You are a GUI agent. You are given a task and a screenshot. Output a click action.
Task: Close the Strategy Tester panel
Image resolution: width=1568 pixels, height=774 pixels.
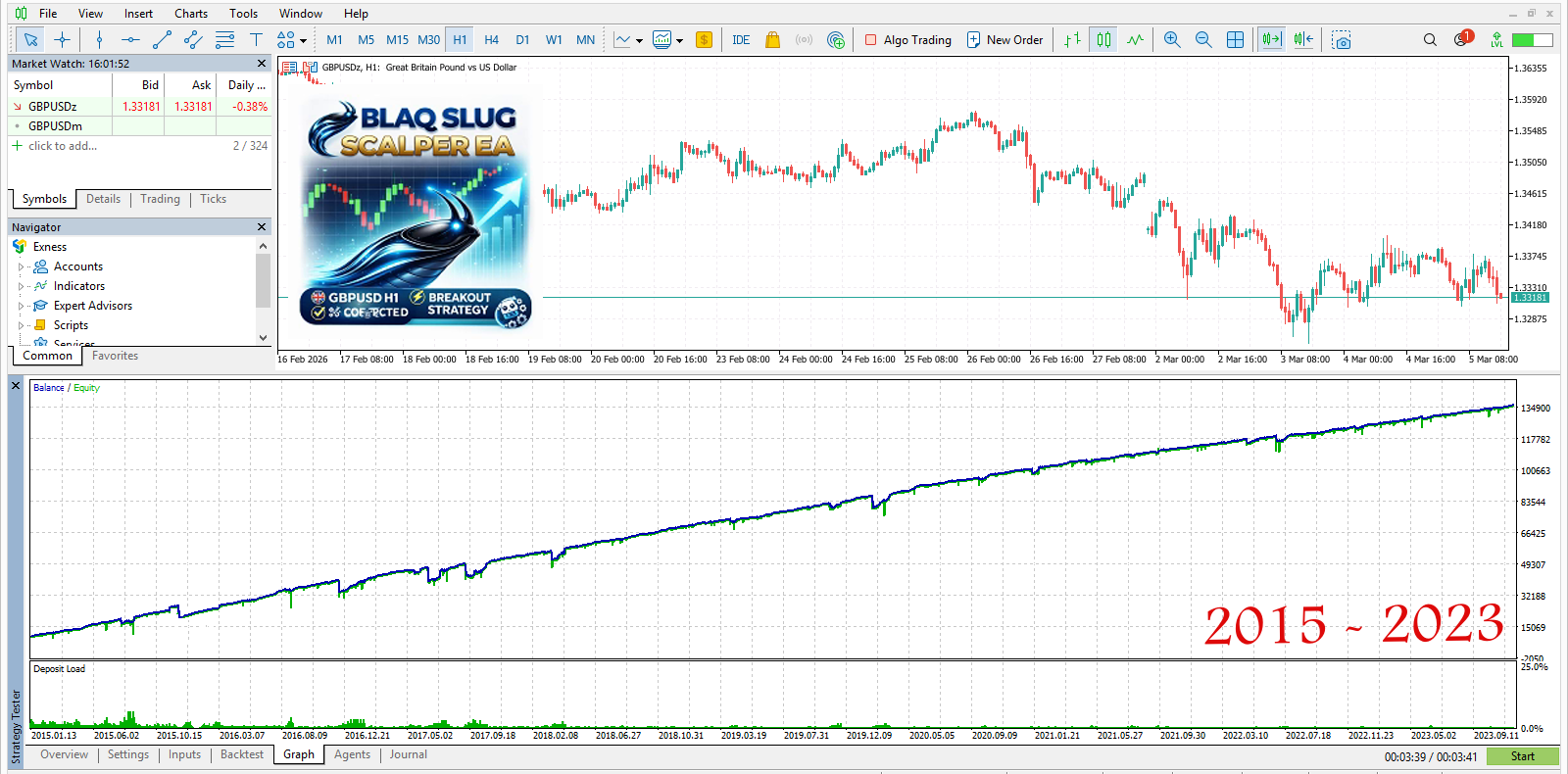[16, 386]
